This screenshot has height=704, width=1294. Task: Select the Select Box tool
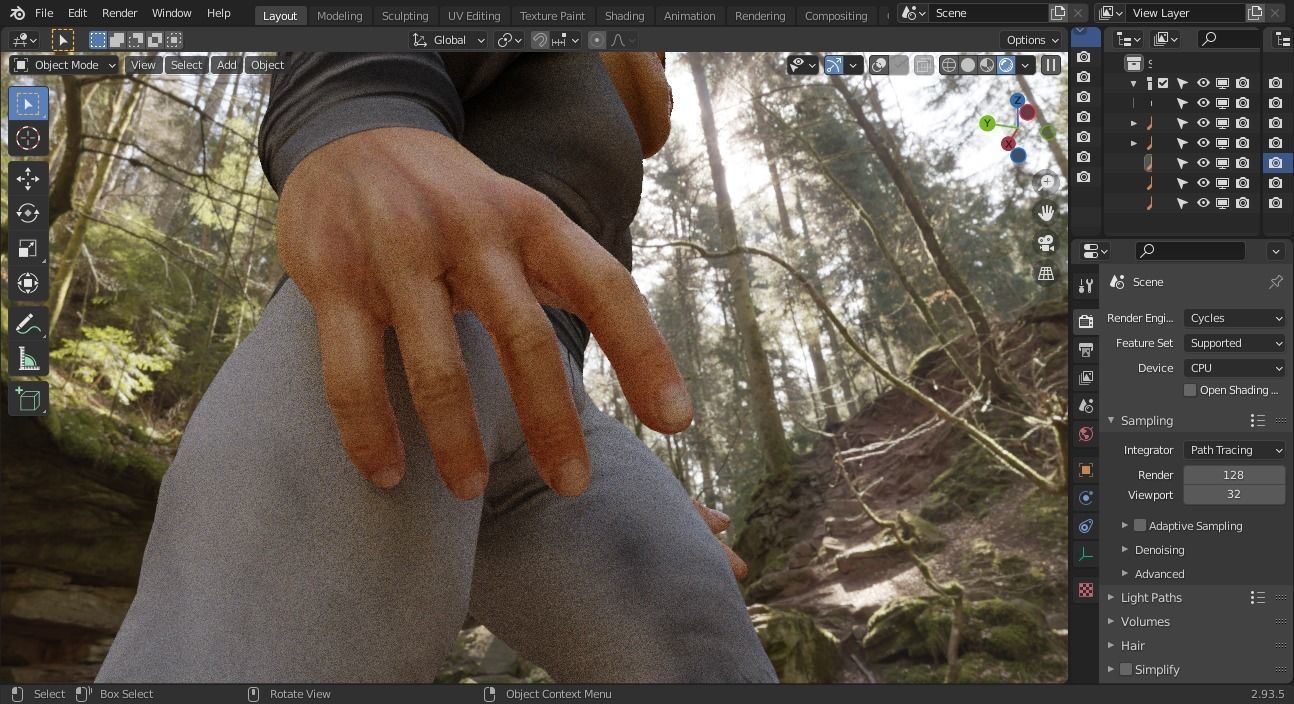[x=28, y=104]
